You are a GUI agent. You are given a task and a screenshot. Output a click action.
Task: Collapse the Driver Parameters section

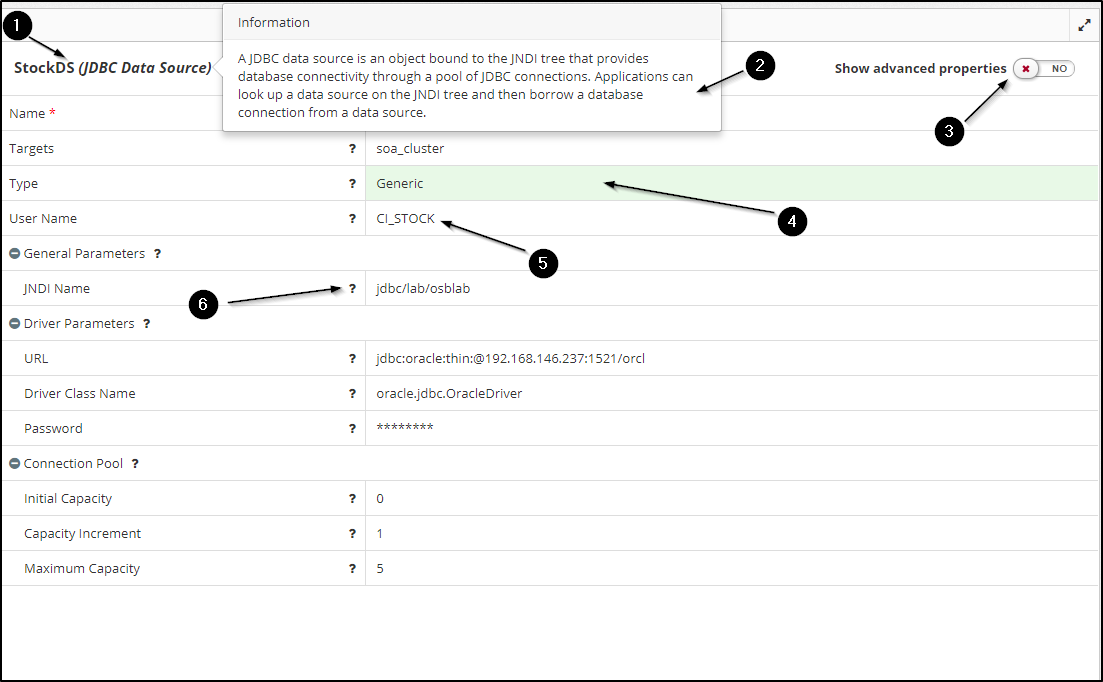click(x=15, y=324)
